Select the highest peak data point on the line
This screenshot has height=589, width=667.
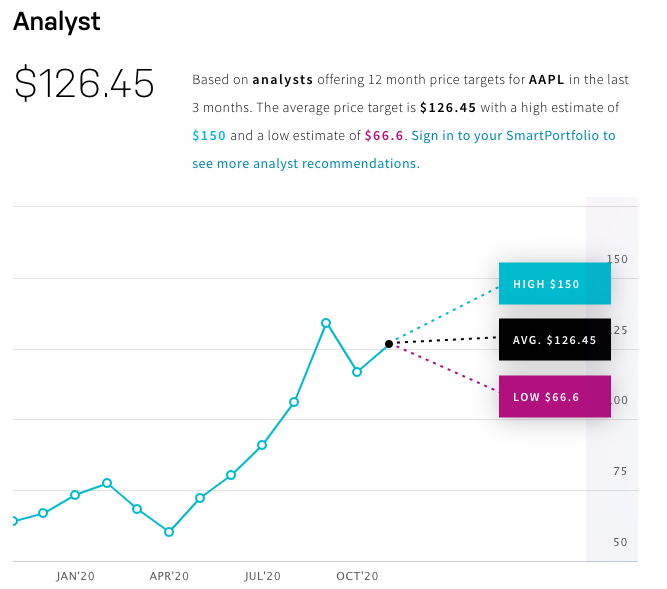click(326, 323)
